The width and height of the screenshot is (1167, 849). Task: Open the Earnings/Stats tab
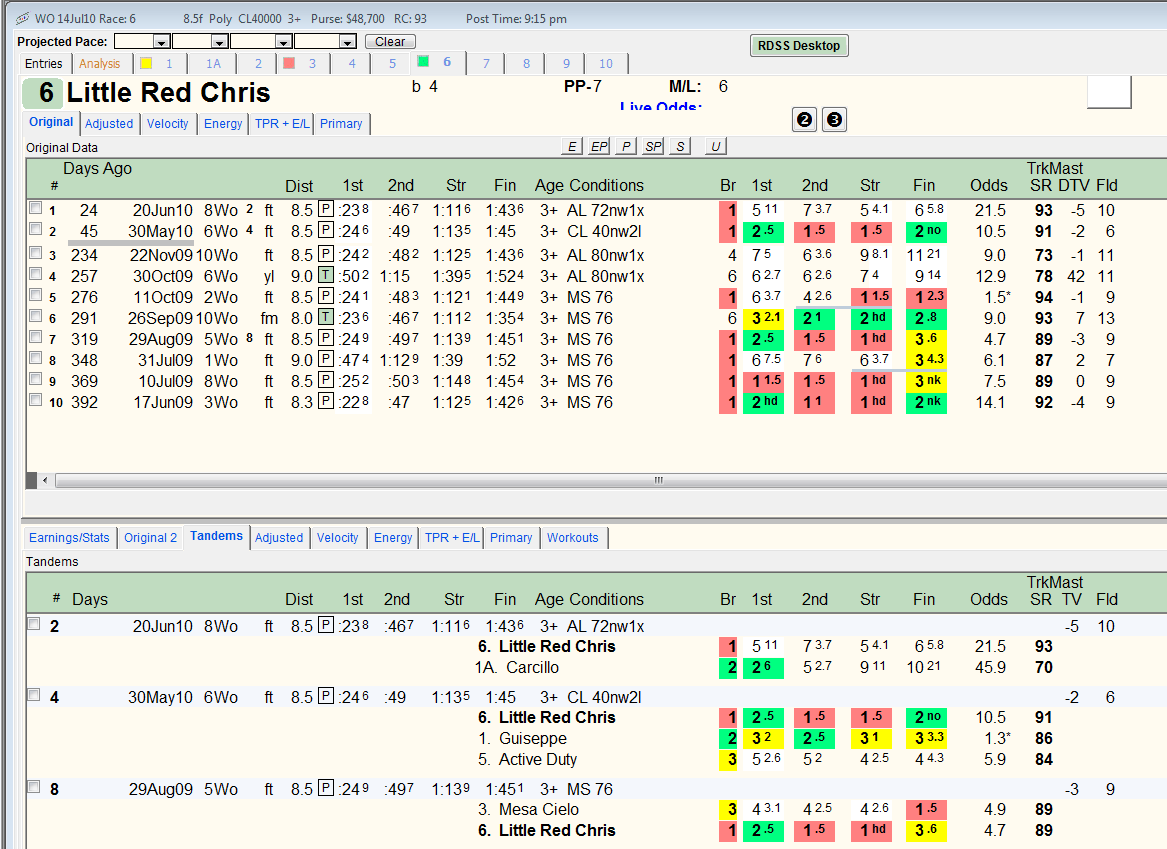(69, 538)
